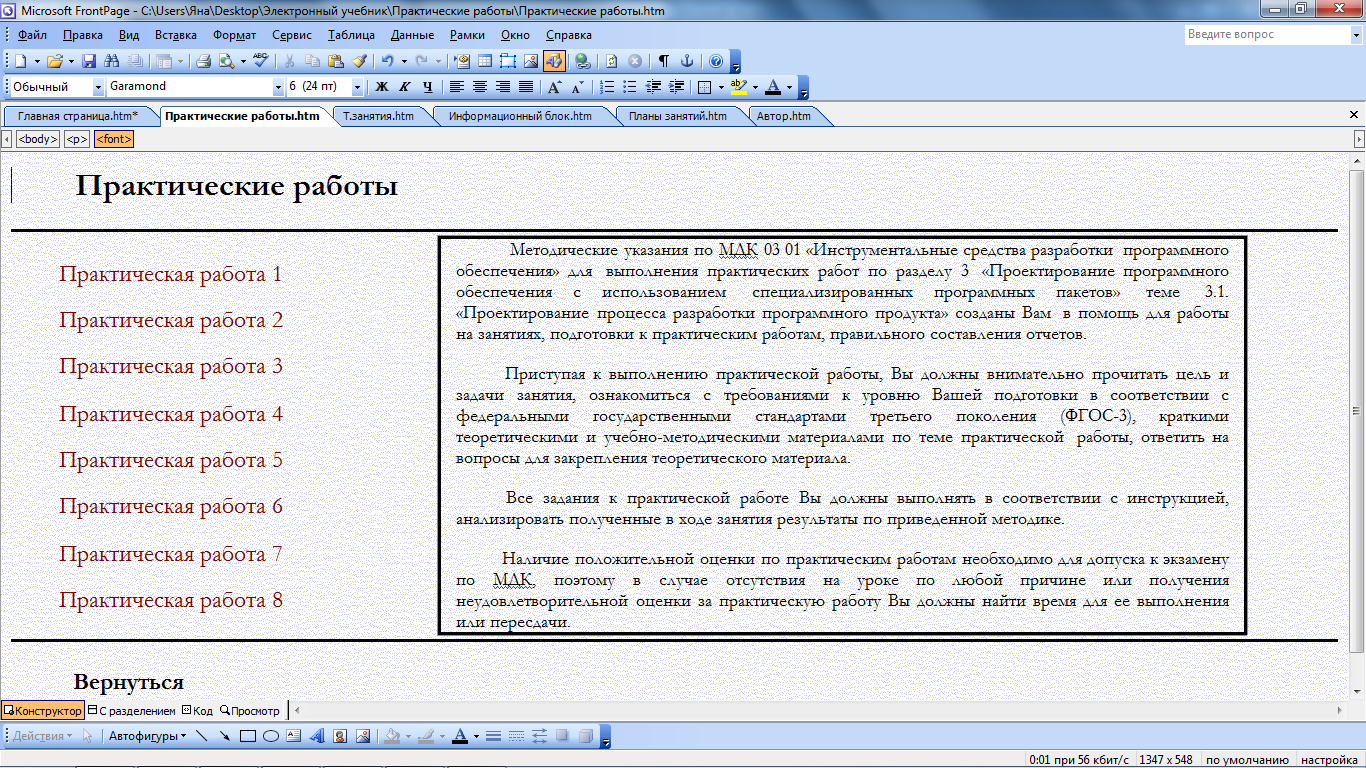Toggle the layer anchors icon
This screenshot has height=768, width=1366.
[687, 61]
